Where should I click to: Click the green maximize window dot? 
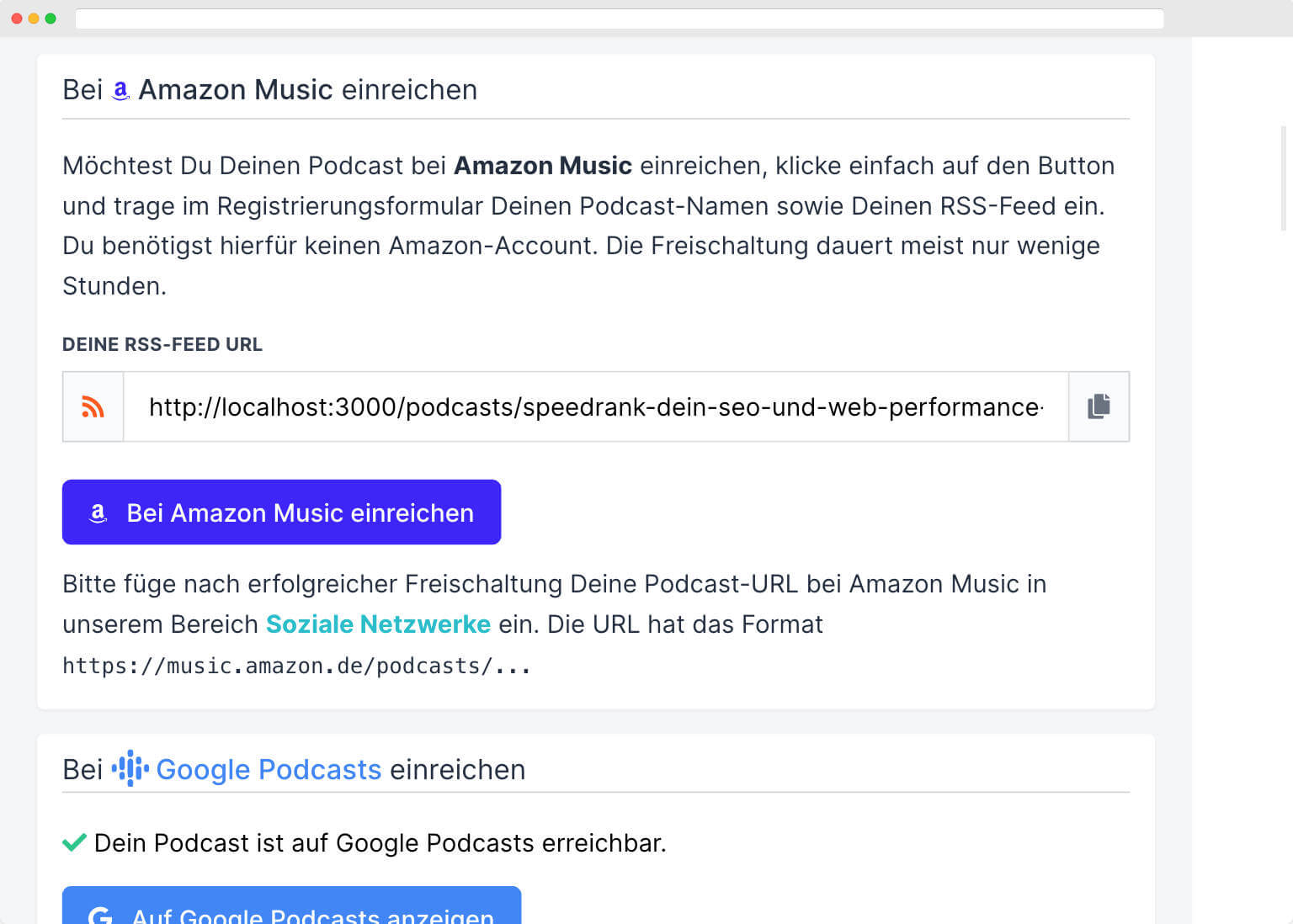[51, 19]
